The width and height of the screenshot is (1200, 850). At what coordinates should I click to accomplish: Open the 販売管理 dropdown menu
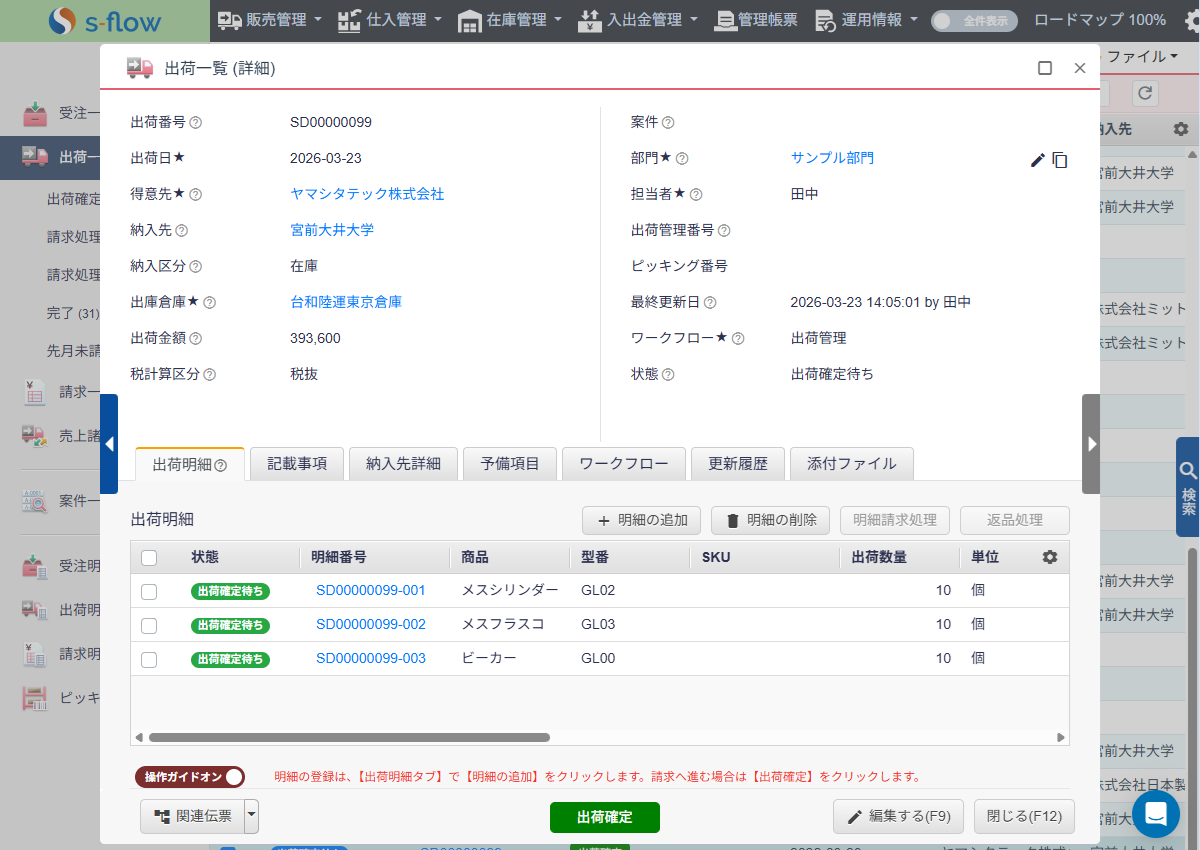270,20
